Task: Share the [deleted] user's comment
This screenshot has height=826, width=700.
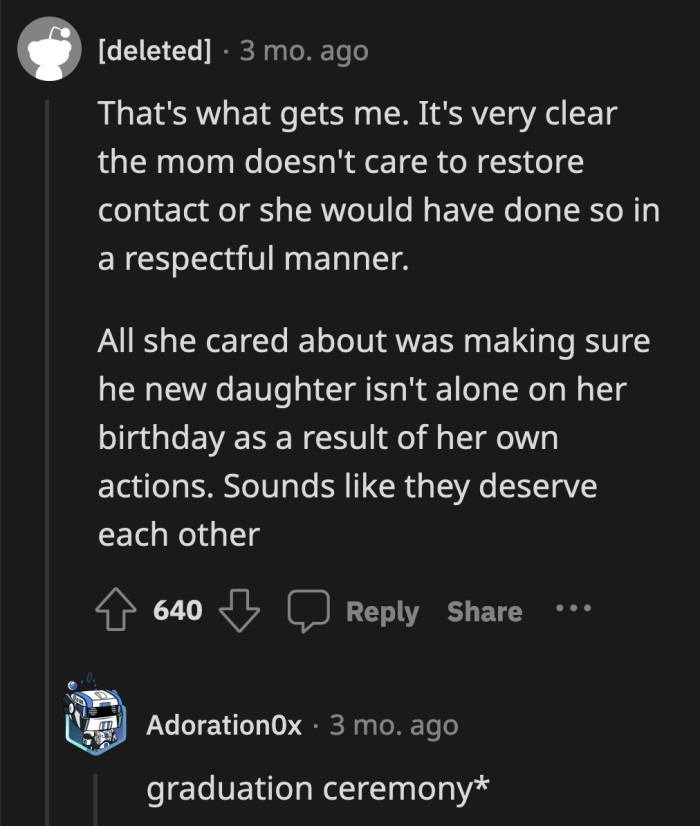Action: pos(484,611)
